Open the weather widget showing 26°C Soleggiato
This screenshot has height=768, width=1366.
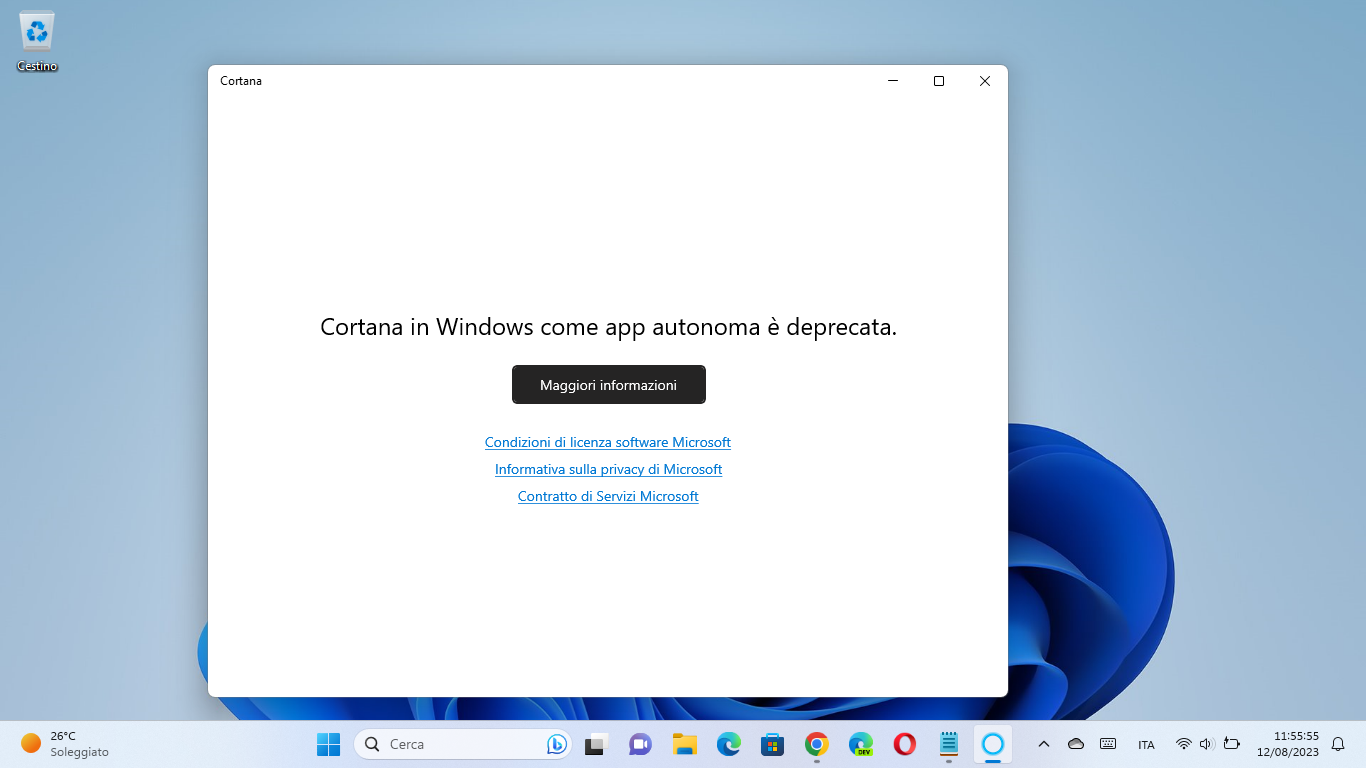pos(65,744)
